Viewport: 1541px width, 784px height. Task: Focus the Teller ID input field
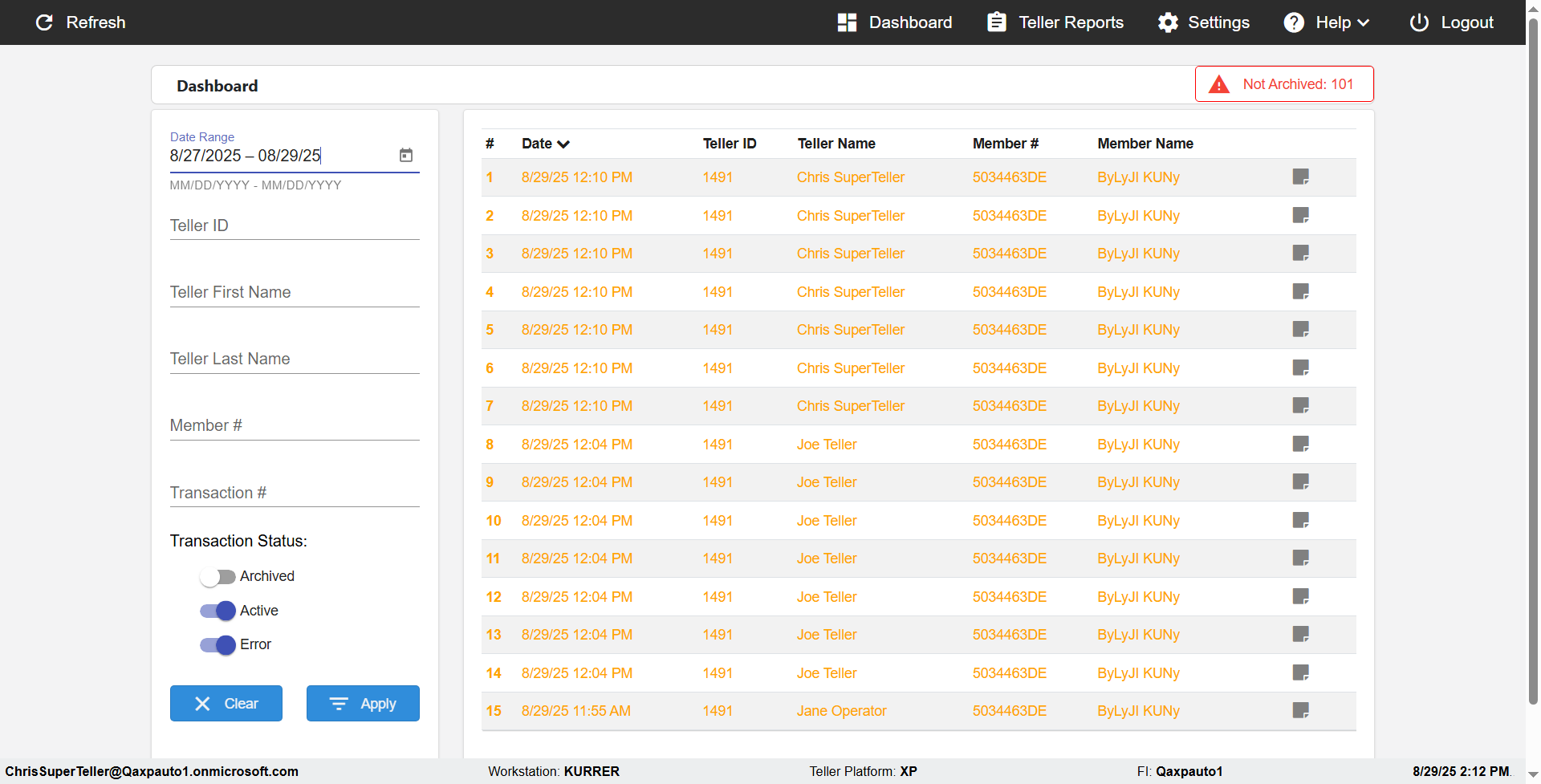pos(294,225)
